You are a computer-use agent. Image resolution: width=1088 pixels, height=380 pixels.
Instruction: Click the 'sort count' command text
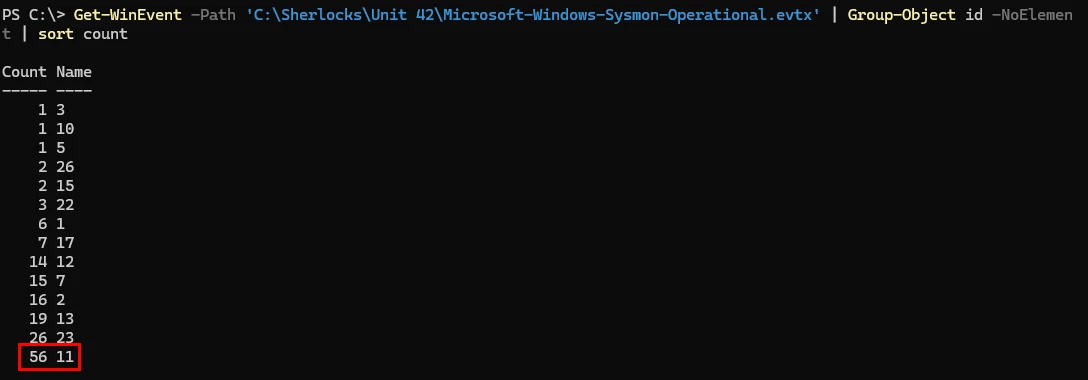click(83, 34)
